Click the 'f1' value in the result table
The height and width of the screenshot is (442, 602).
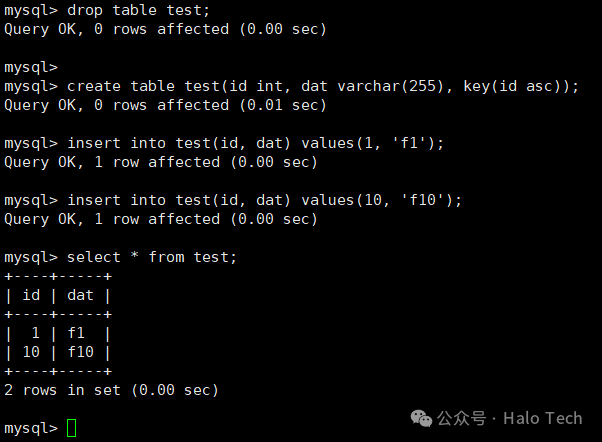click(76, 333)
